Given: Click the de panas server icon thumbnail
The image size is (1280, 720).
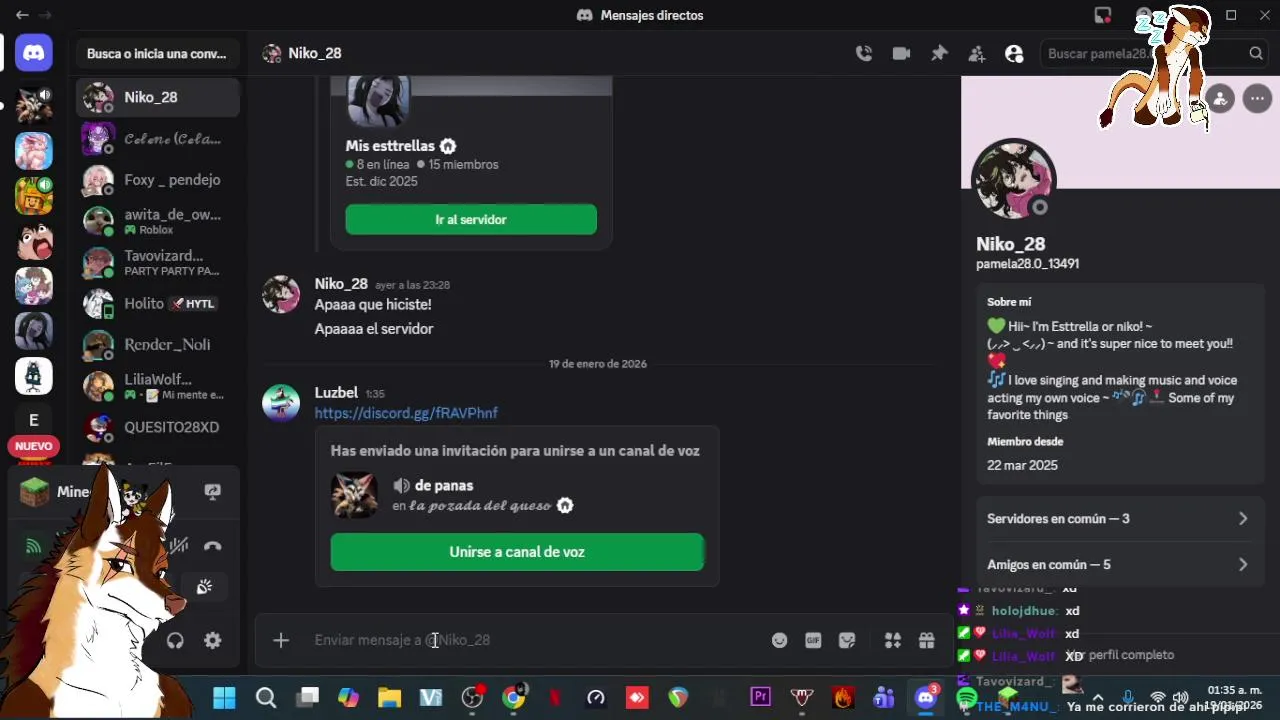Looking at the screenshot, I should (354, 495).
